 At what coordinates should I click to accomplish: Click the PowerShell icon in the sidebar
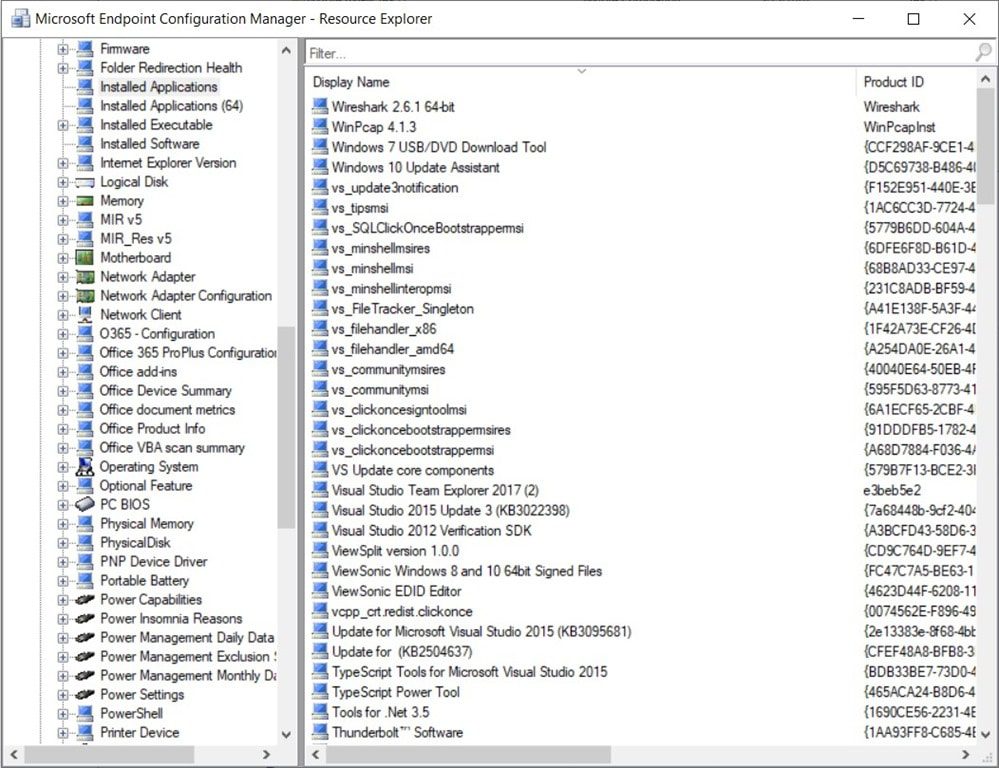88,714
